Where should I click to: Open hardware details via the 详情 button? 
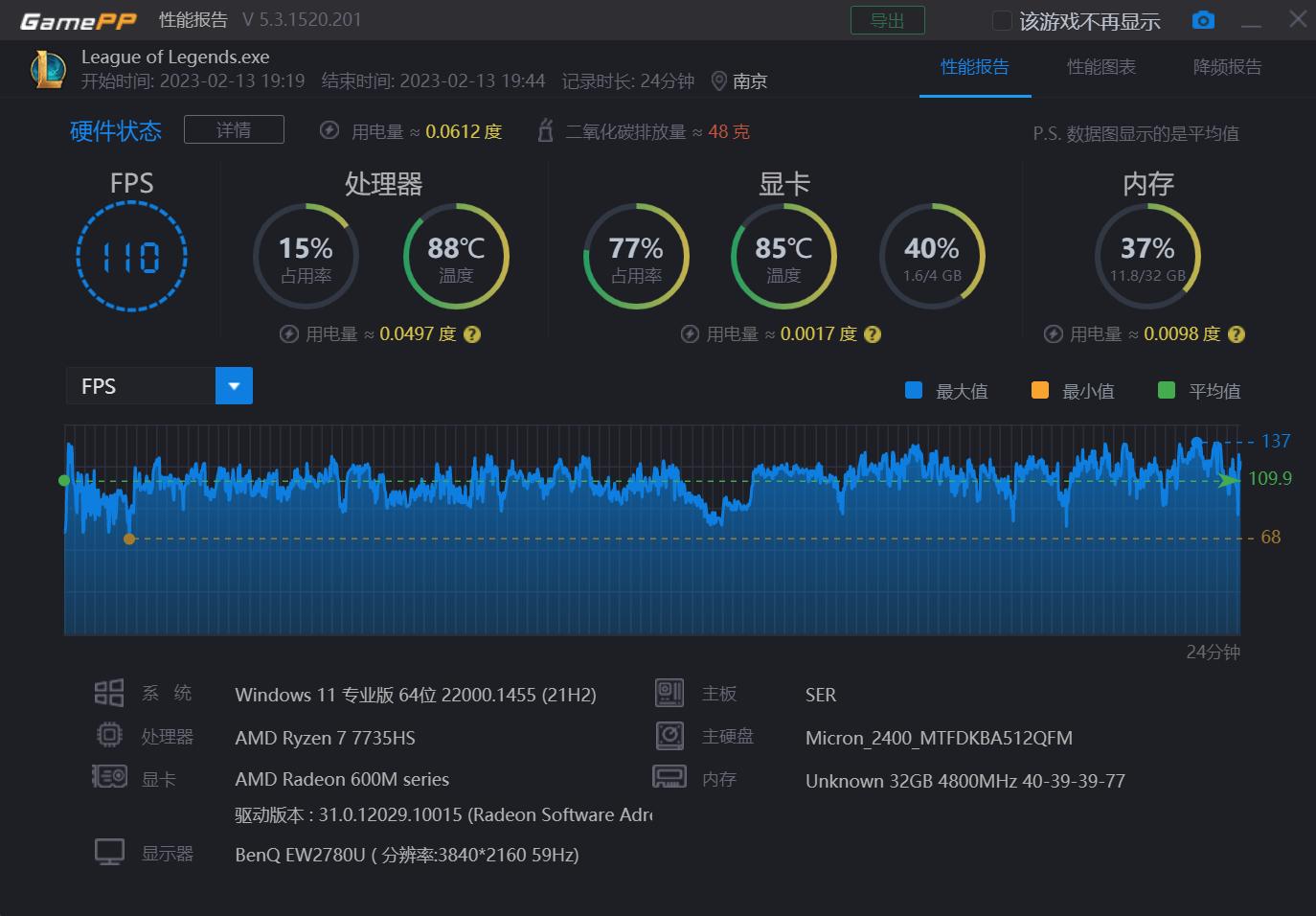[233, 128]
